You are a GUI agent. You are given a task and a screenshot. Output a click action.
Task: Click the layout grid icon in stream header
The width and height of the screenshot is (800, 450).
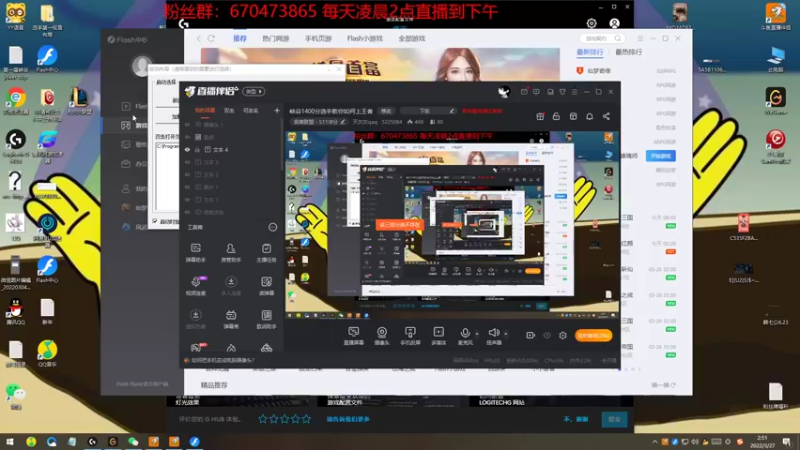point(573,116)
